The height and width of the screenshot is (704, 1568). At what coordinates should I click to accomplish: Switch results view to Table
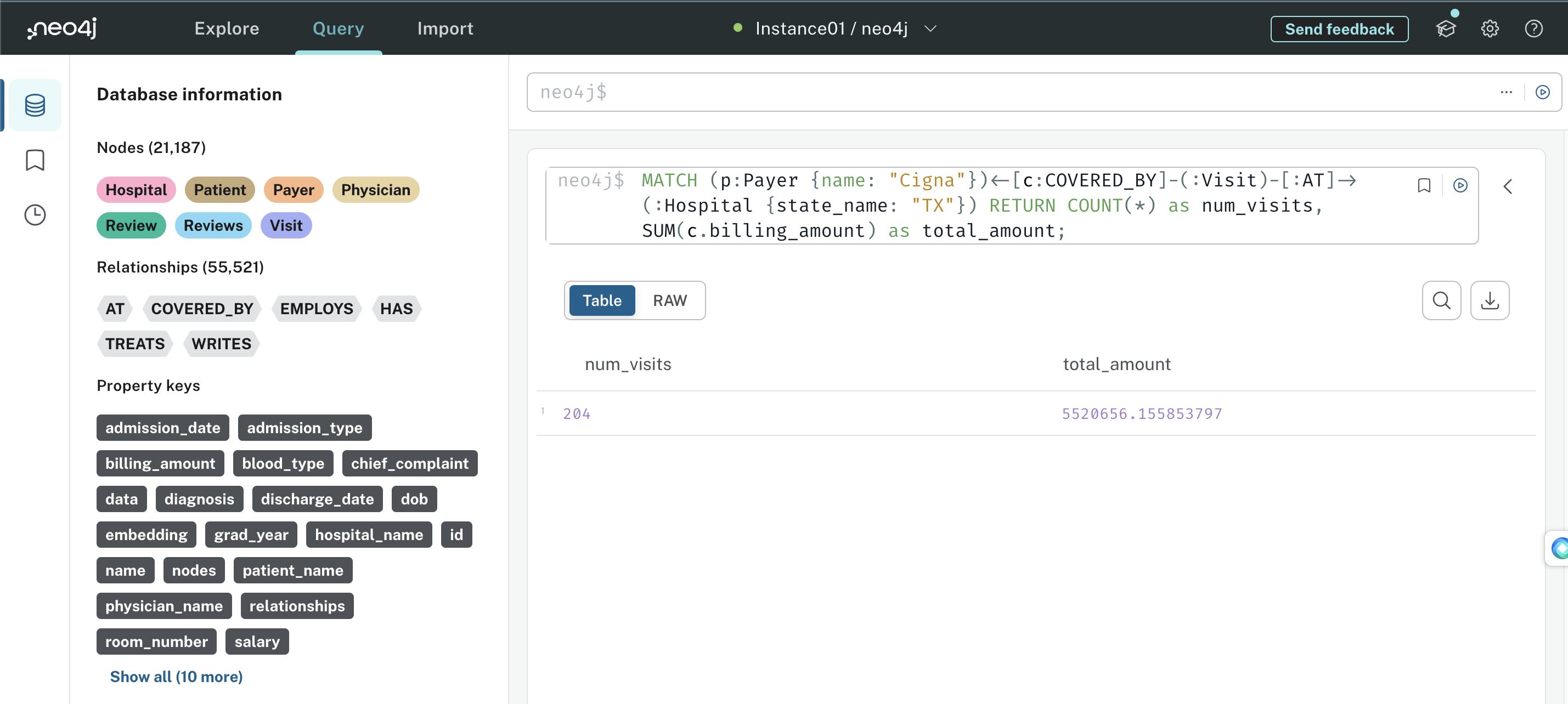601,300
